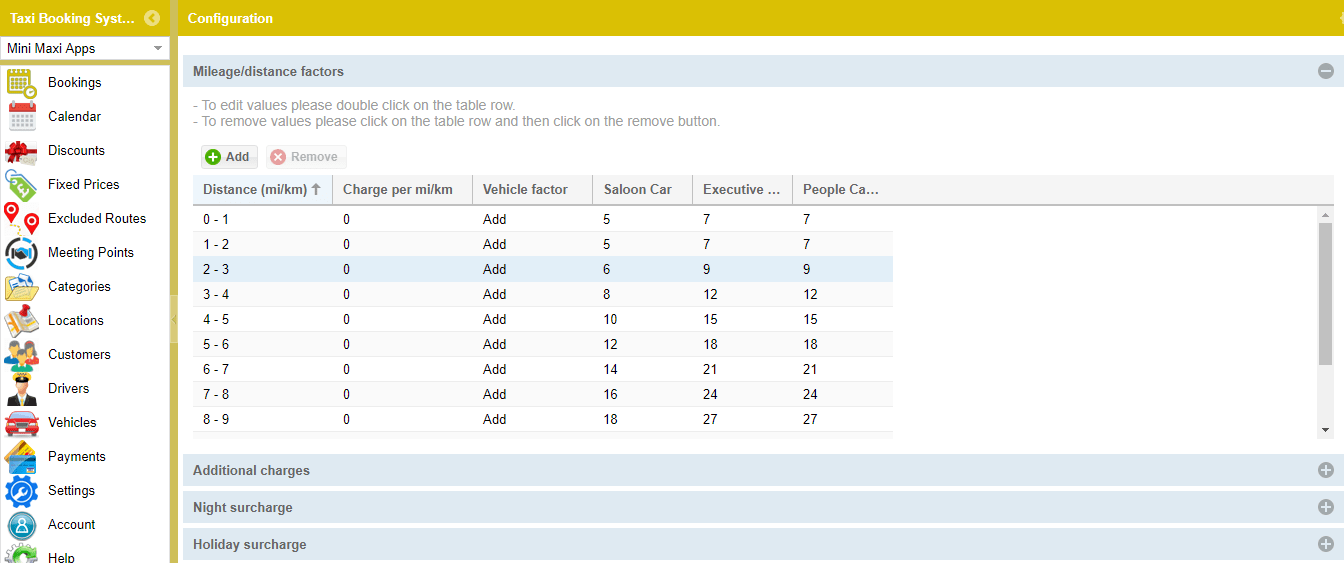Open the Bookings calendar-check icon

coord(22,83)
